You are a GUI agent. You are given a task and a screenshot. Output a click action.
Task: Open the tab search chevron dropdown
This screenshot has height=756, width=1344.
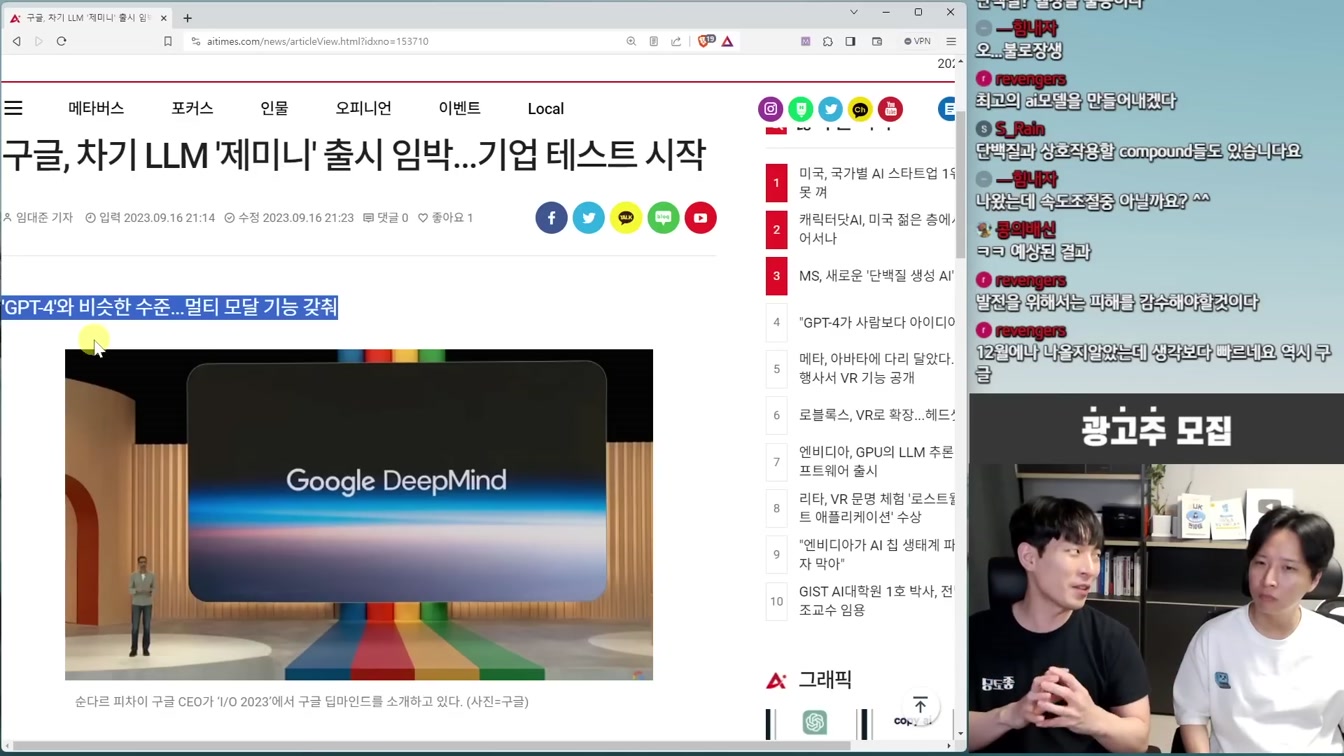[x=853, y=12]
